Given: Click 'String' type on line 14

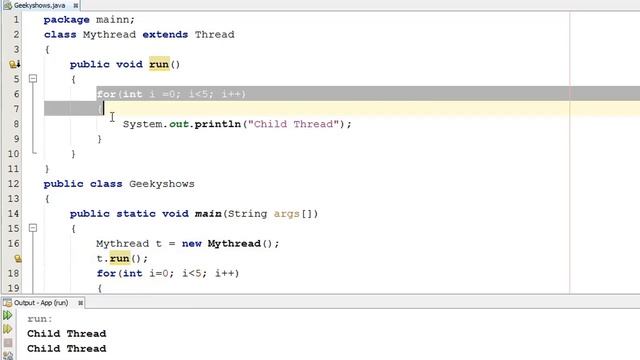Looking at the screenshot, I should (248, 214).
